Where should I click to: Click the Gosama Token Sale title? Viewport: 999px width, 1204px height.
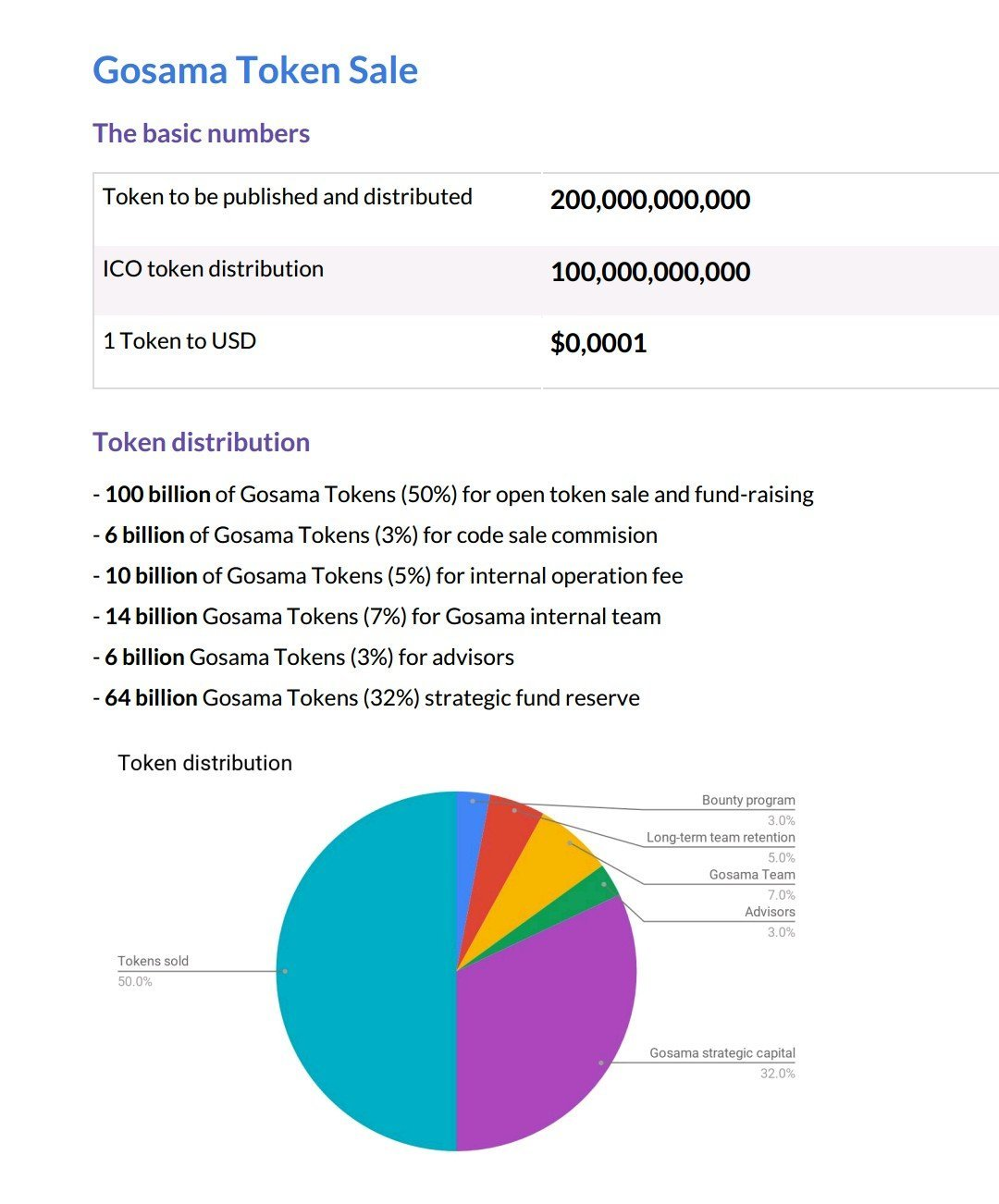click(x=255, y=70)
